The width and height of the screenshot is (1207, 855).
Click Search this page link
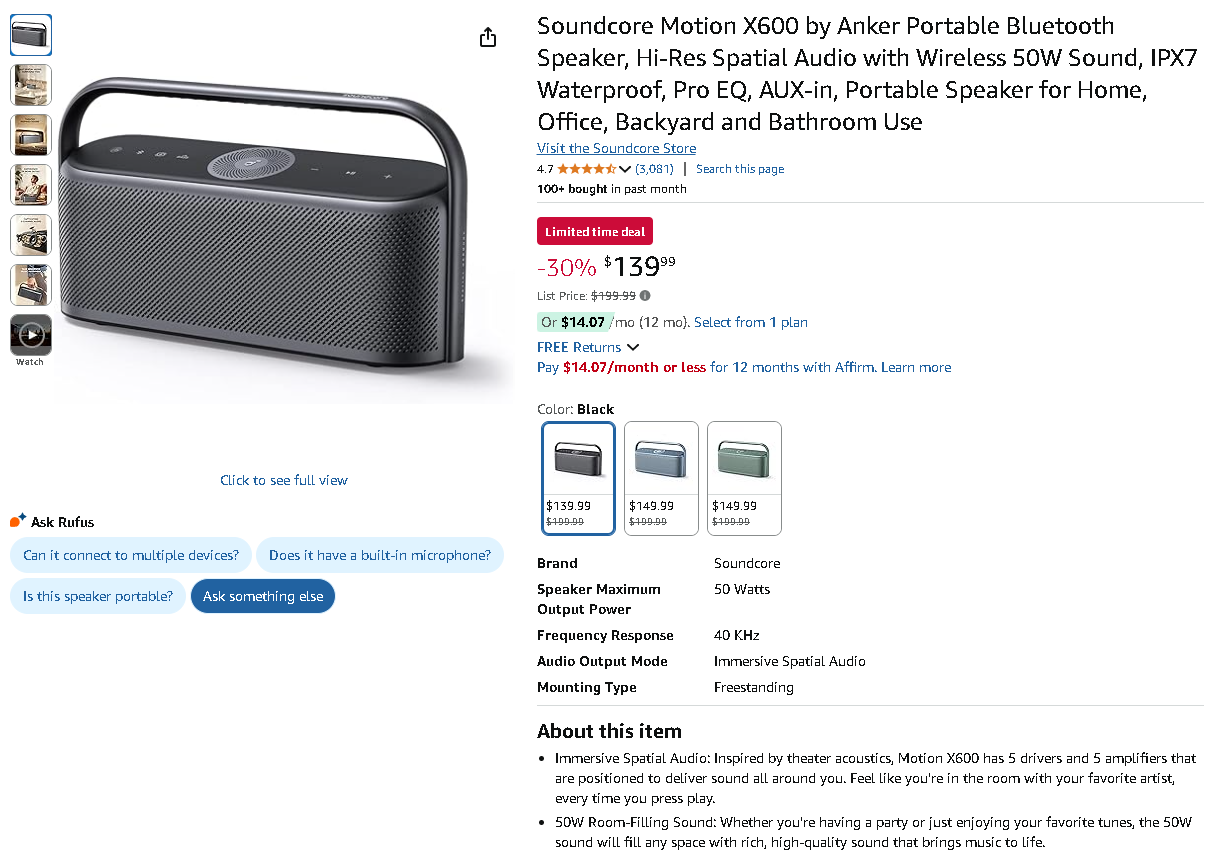[x=740, y=169]
